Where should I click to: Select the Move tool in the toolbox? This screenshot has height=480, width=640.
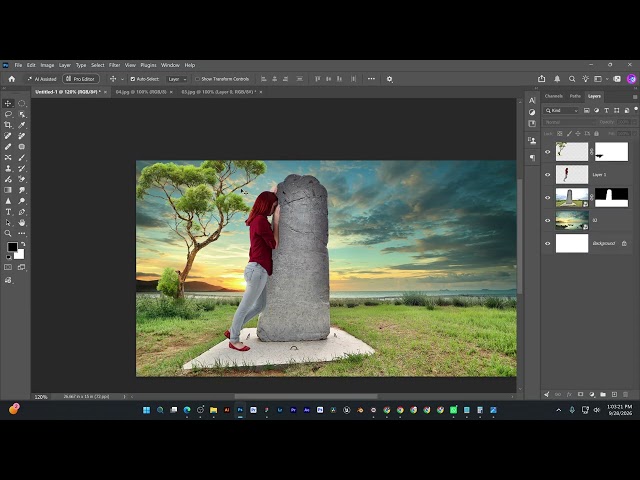8,103
